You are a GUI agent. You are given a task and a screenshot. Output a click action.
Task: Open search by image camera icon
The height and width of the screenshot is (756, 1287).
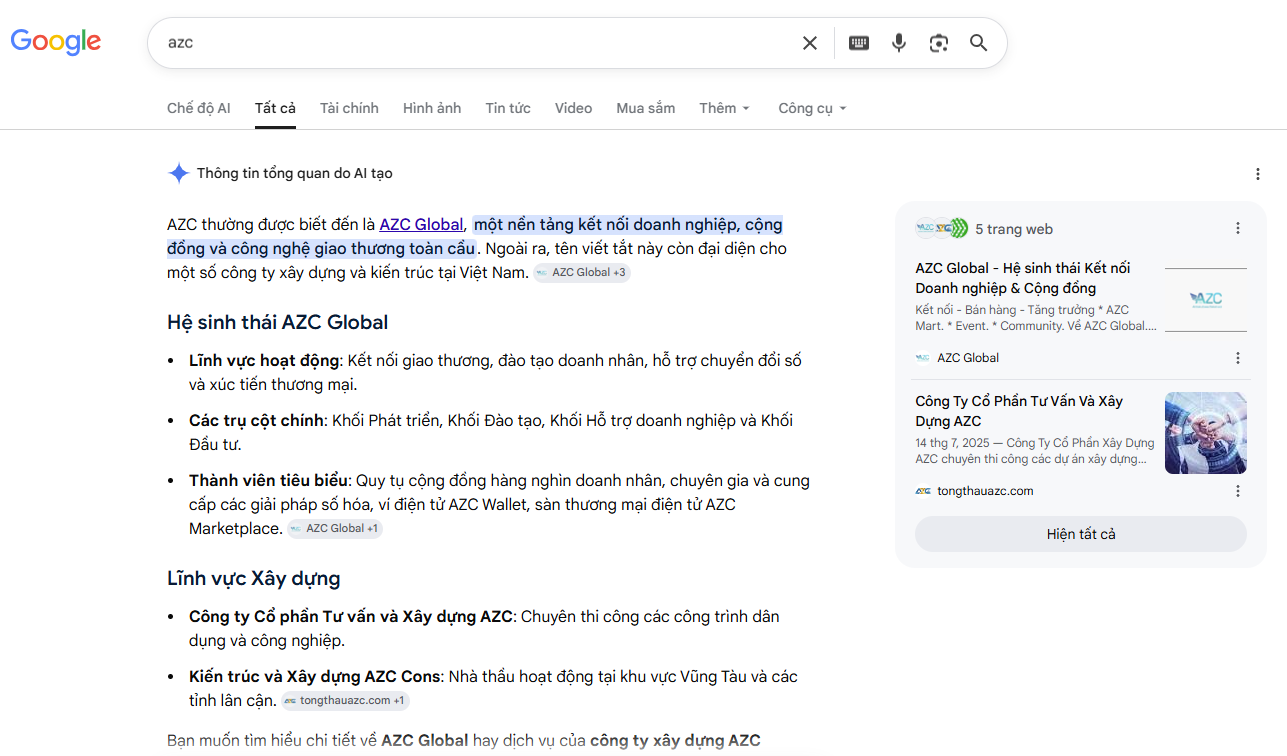pos(938,43)
